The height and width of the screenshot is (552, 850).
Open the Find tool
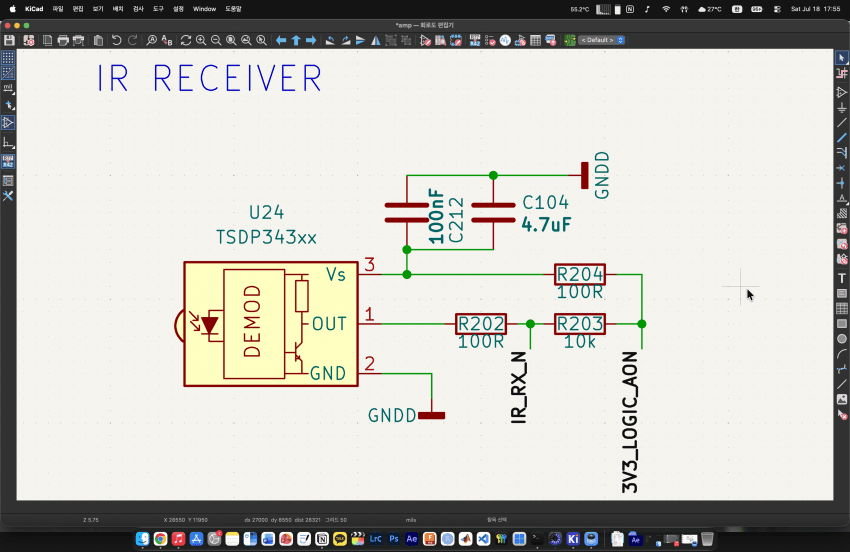pyautogui.click(x=152, y=40)
